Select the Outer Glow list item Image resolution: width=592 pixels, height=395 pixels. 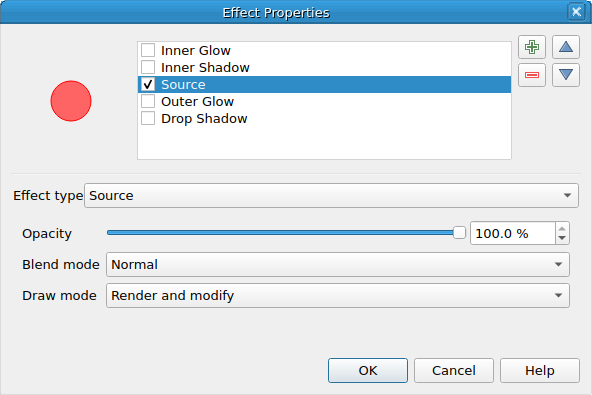click(197, 102)
